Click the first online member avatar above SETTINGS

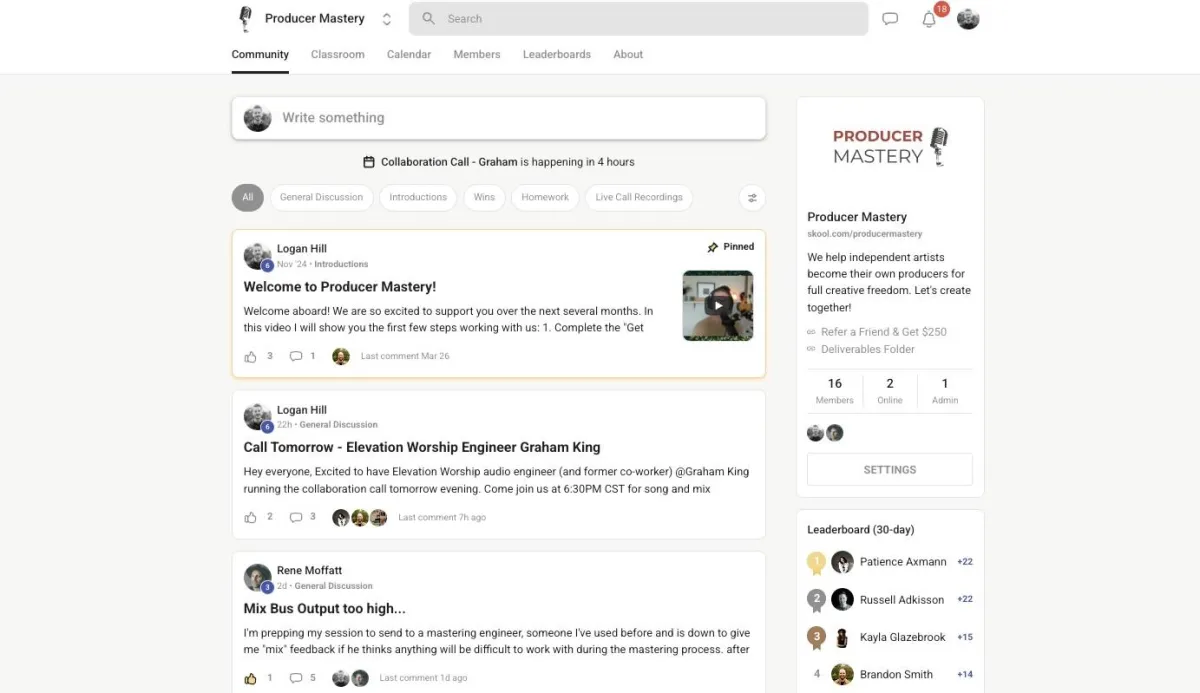click(x=816, y=433)
